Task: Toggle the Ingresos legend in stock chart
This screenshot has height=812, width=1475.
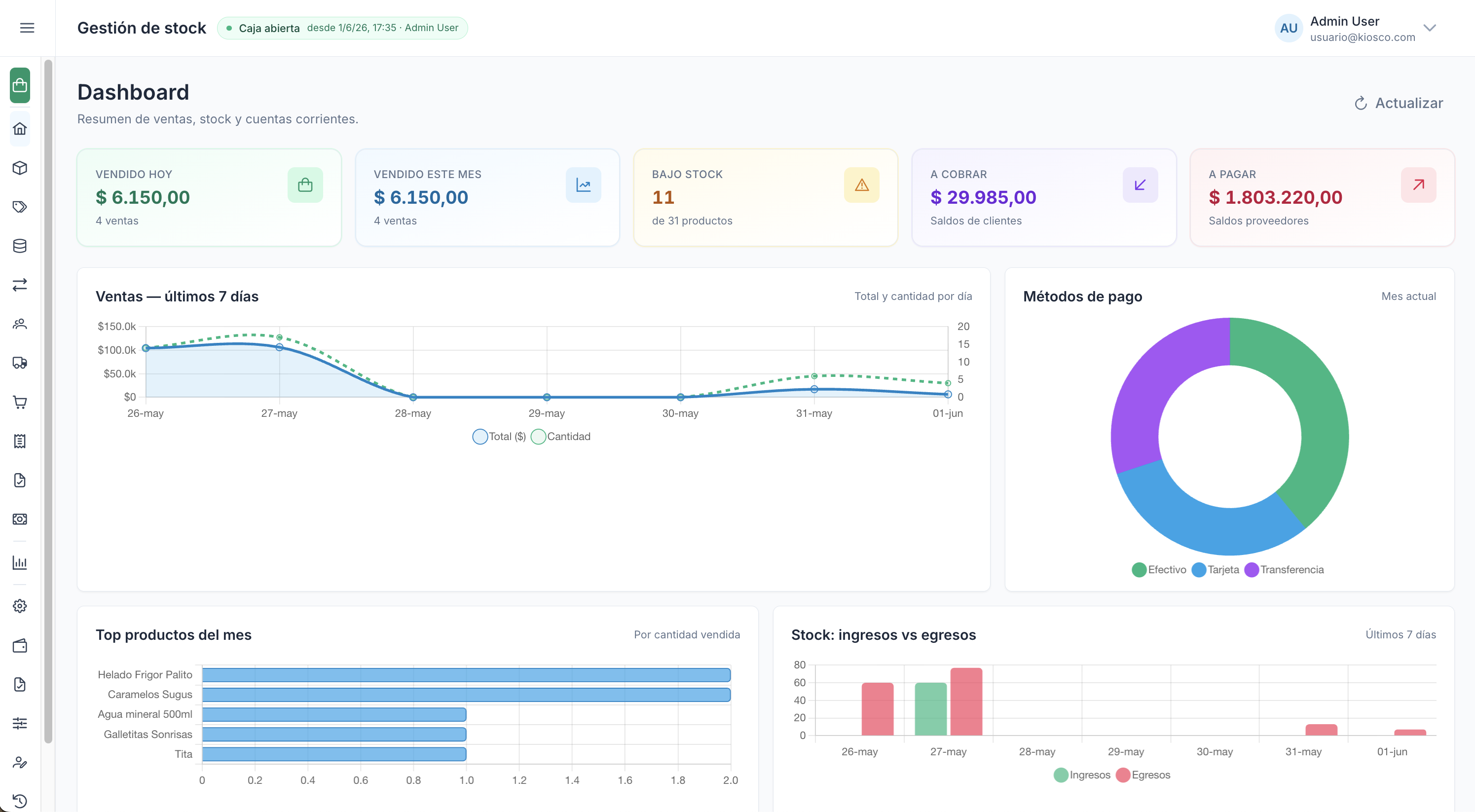Action: pyautogui.click(x=1082, y=775)
